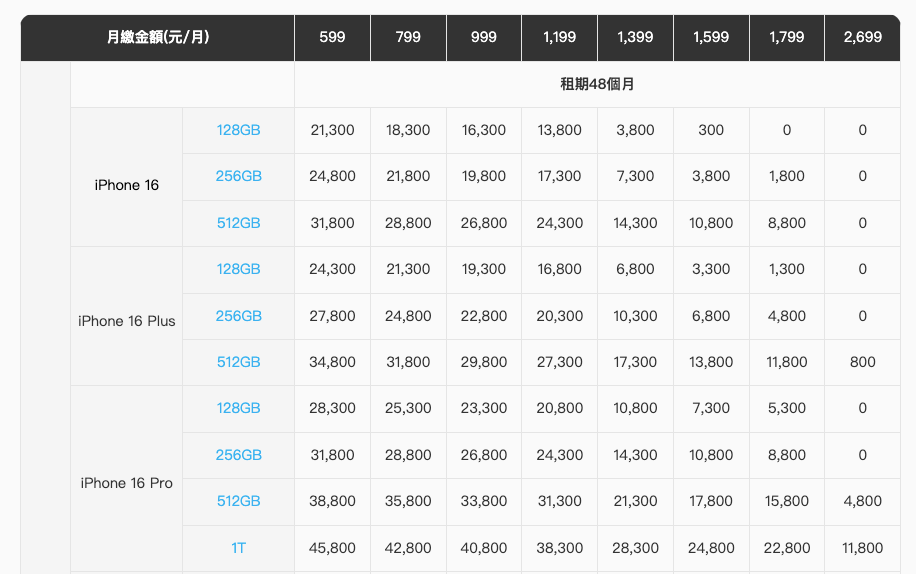Viewport: 916px width, 574px height.
Task: Select iPhone 16 Plus 512GB link
Action: tap(238, 362)
